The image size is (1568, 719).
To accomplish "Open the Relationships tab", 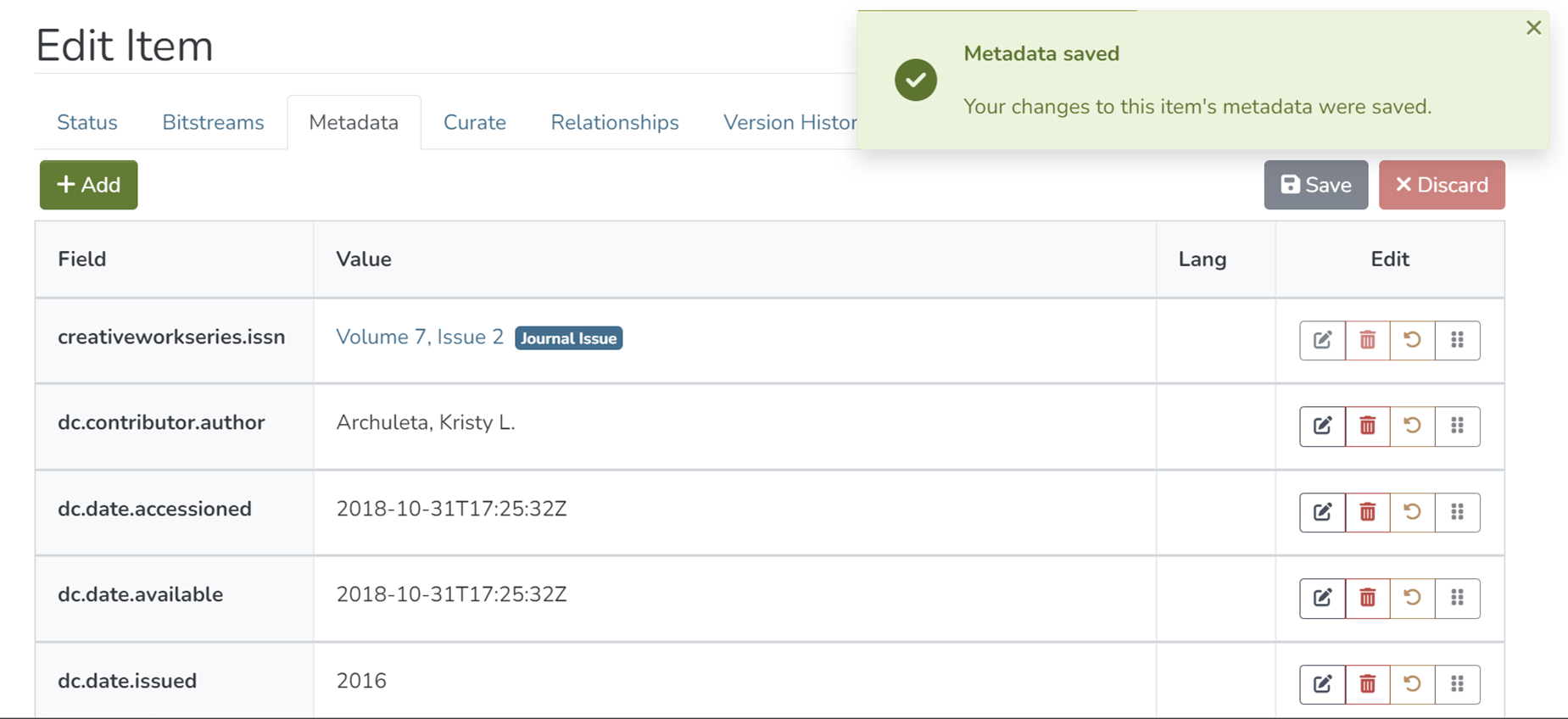I will tap(614, 123).
